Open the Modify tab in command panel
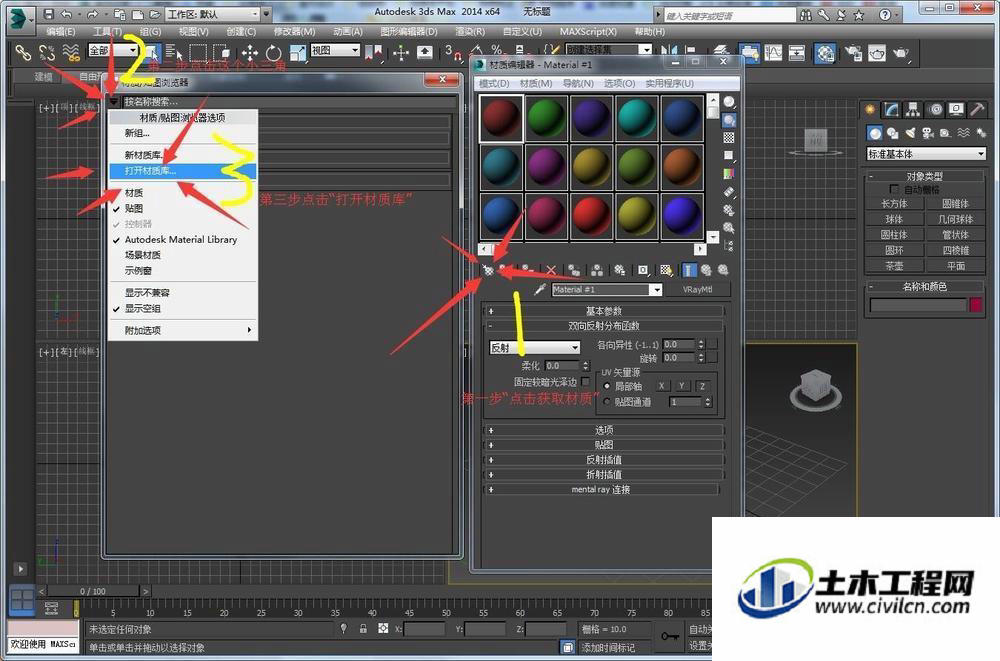 point(892,110)
